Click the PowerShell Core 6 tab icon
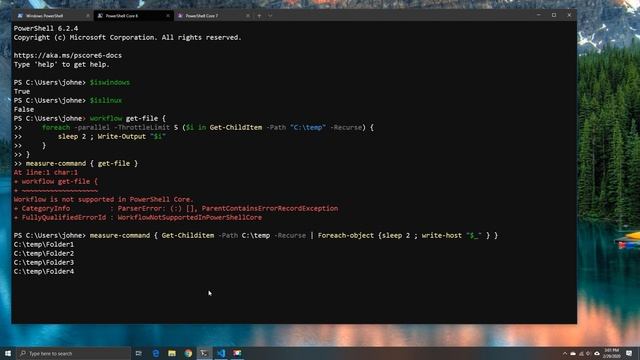Image resolution: width=640 pixels, height=360 pixels. pyautogui.click(x=100, y=16)
